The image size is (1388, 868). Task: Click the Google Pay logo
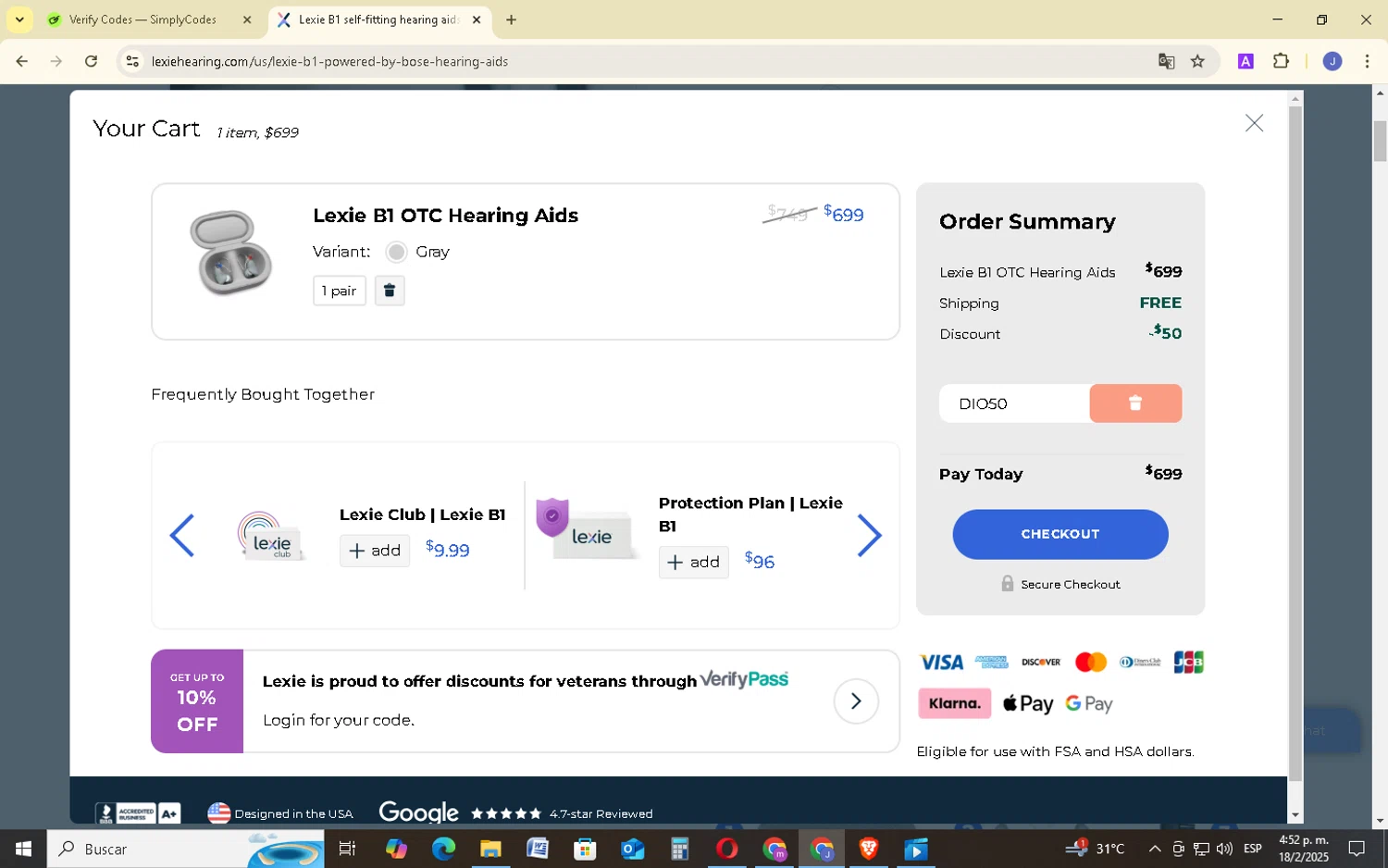tap(1089, 703)
